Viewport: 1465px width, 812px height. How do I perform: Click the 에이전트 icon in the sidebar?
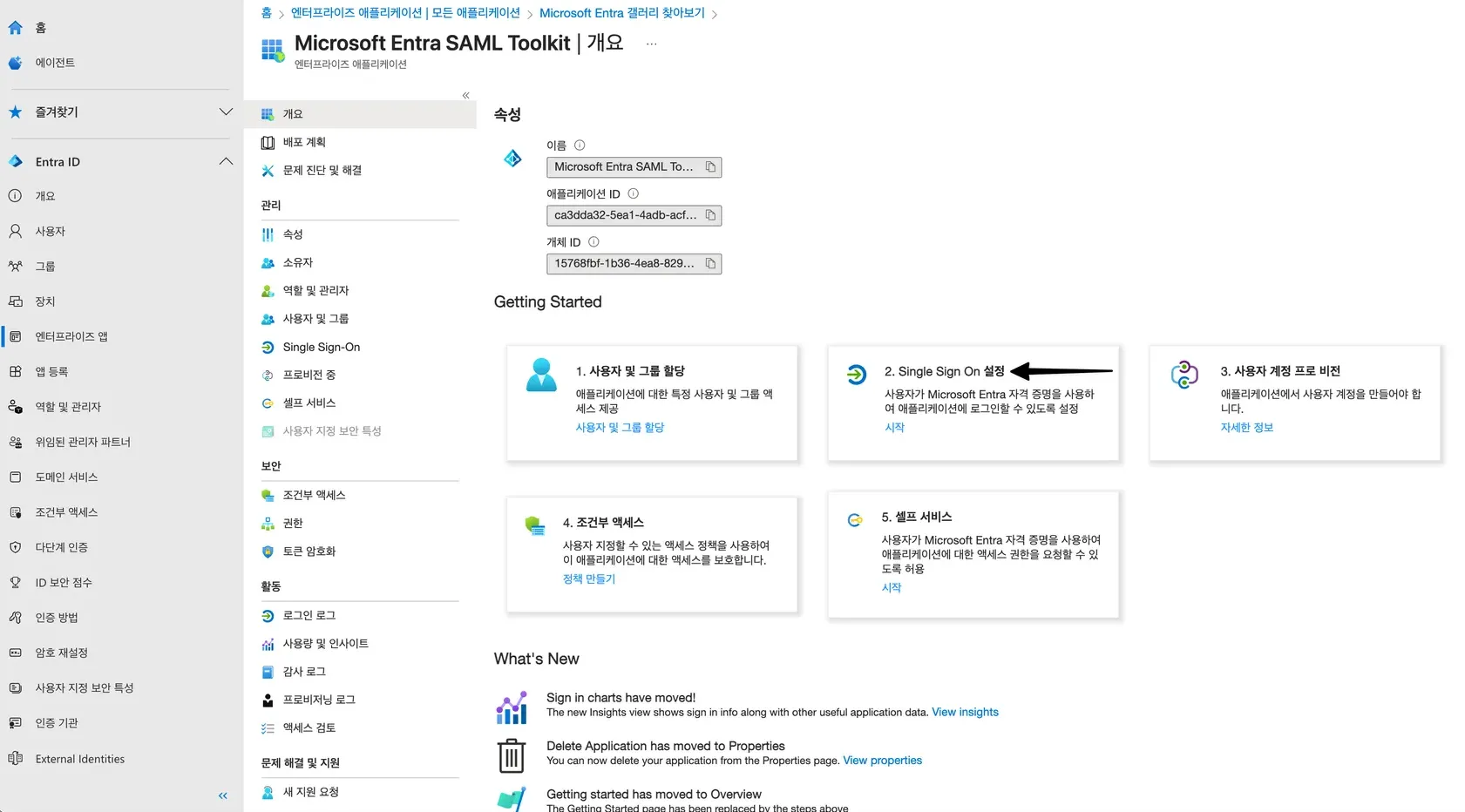pyautogui.click(x=15, y=63)
